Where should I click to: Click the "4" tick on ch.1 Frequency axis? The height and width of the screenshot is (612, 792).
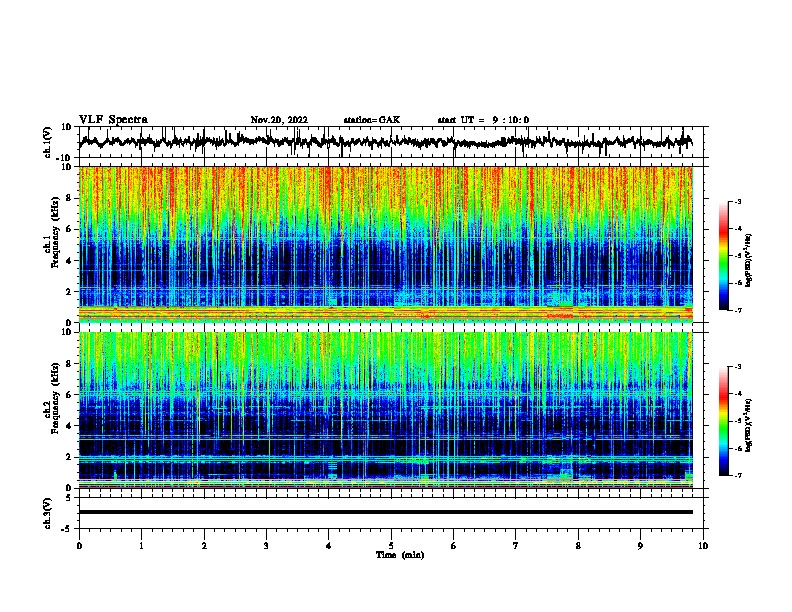coord(69,261)
